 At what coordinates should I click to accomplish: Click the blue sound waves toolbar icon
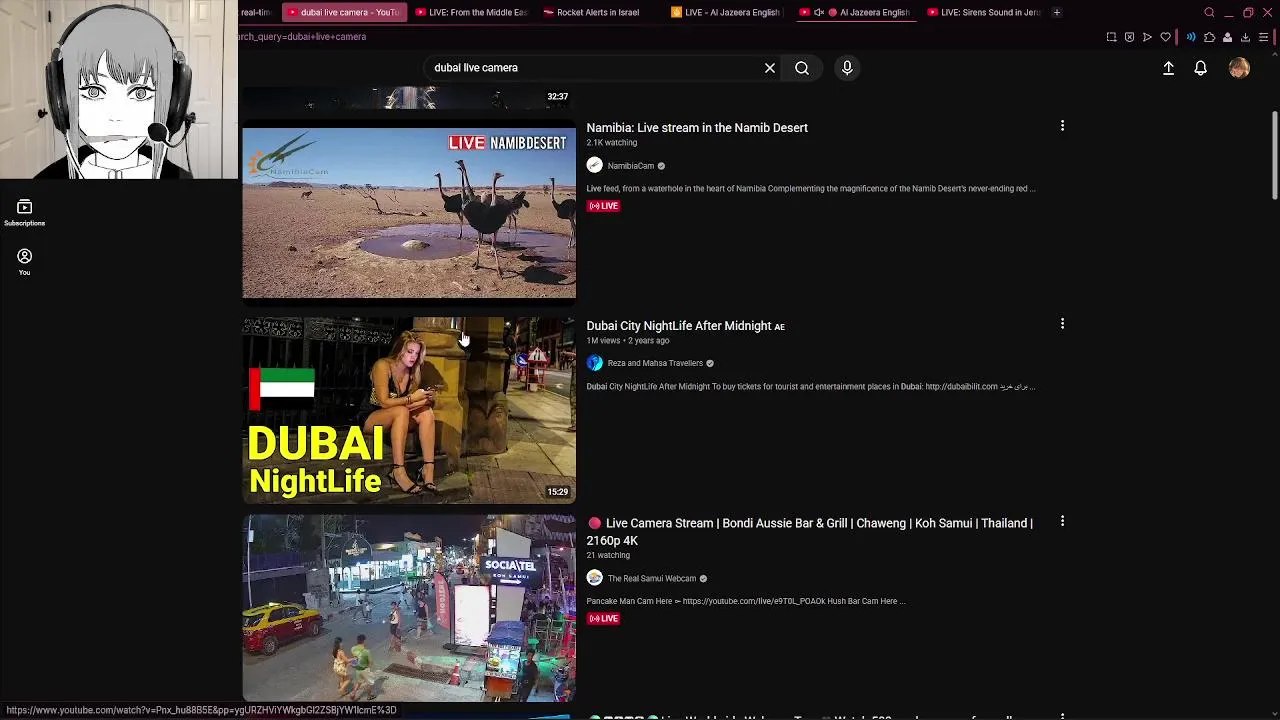1190,37
